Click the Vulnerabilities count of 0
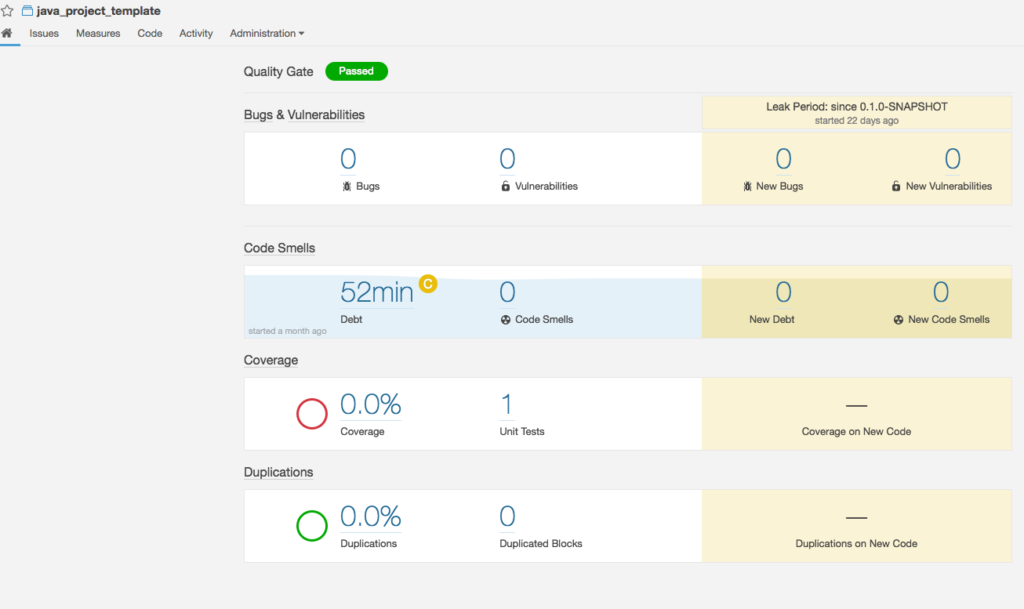Screen dimensions: 1024x609 coord(507,159)
